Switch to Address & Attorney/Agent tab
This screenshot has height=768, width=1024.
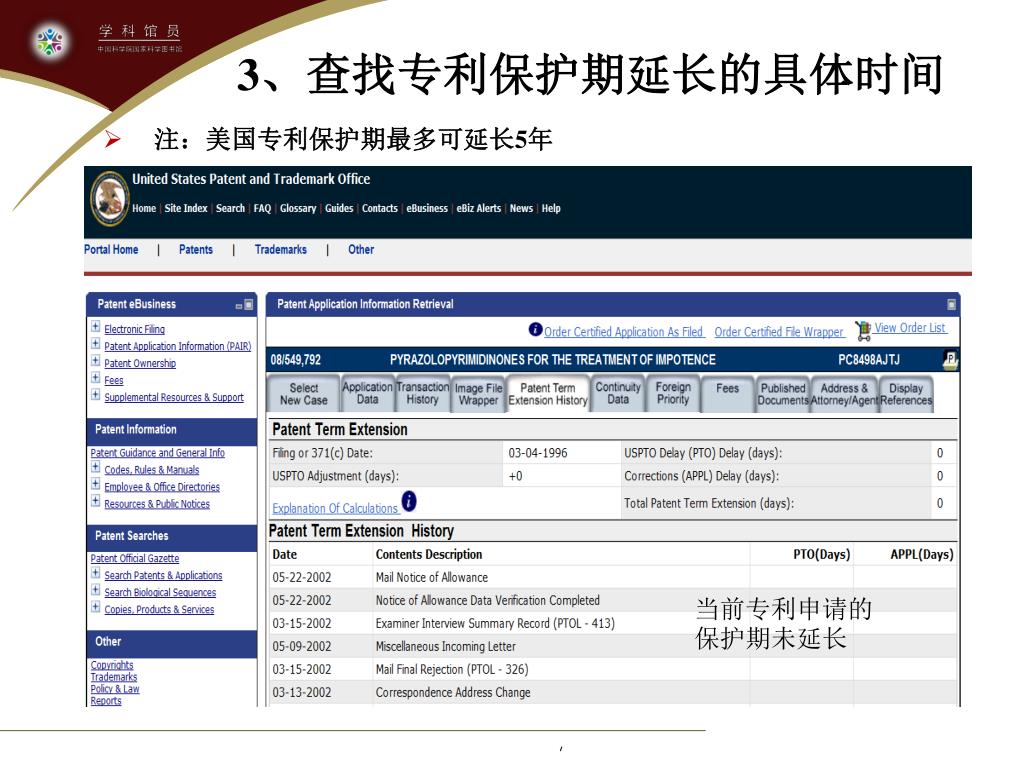click(x=844, y=394)
